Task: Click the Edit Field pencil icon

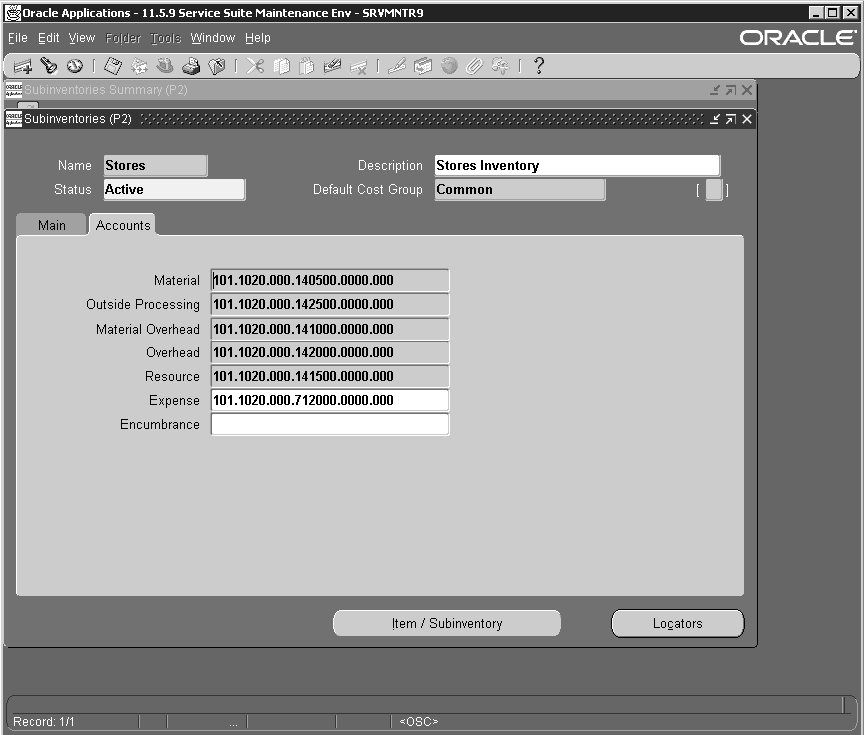Action: click(x=397, y=66)
